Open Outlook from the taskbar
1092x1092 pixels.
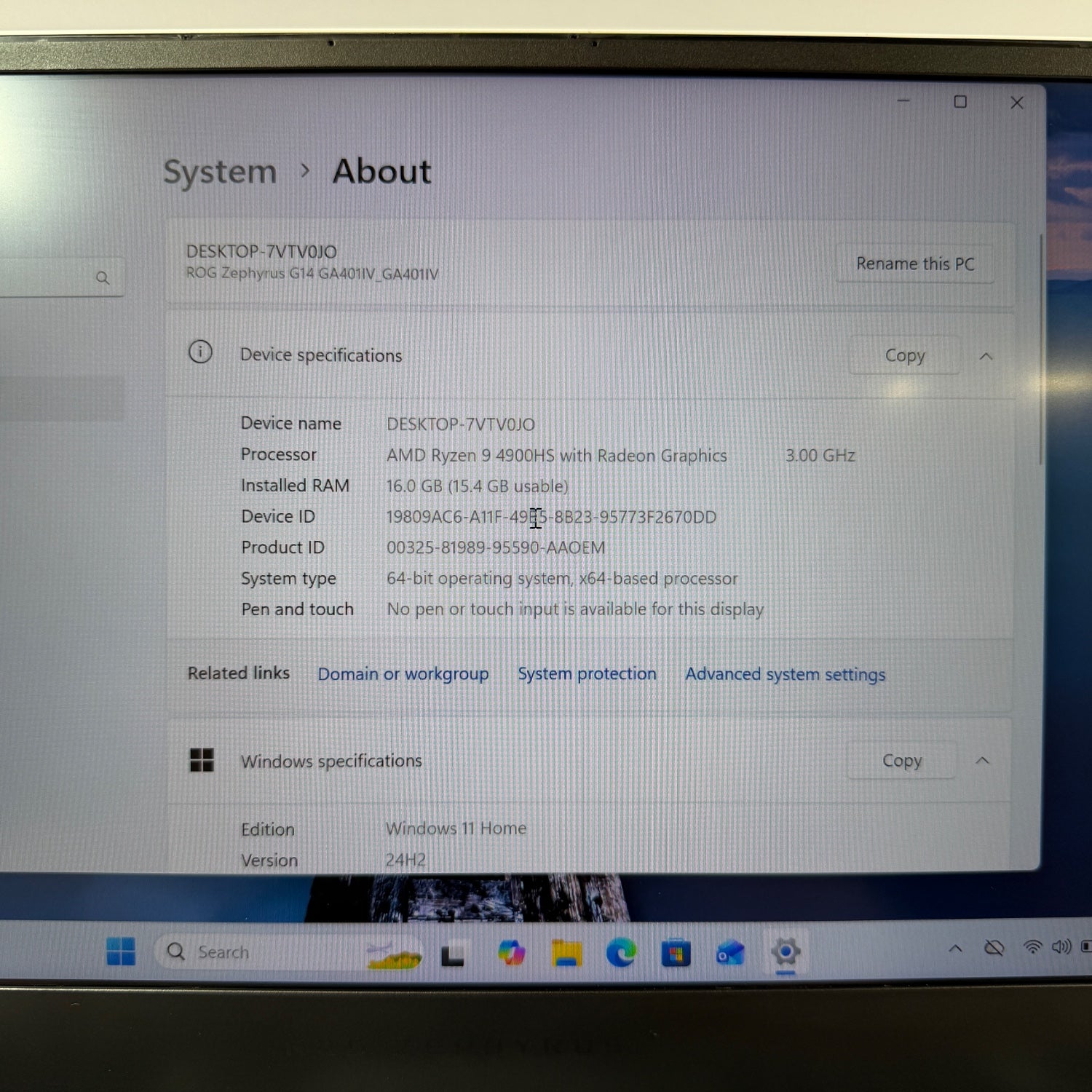pos(730,953)
